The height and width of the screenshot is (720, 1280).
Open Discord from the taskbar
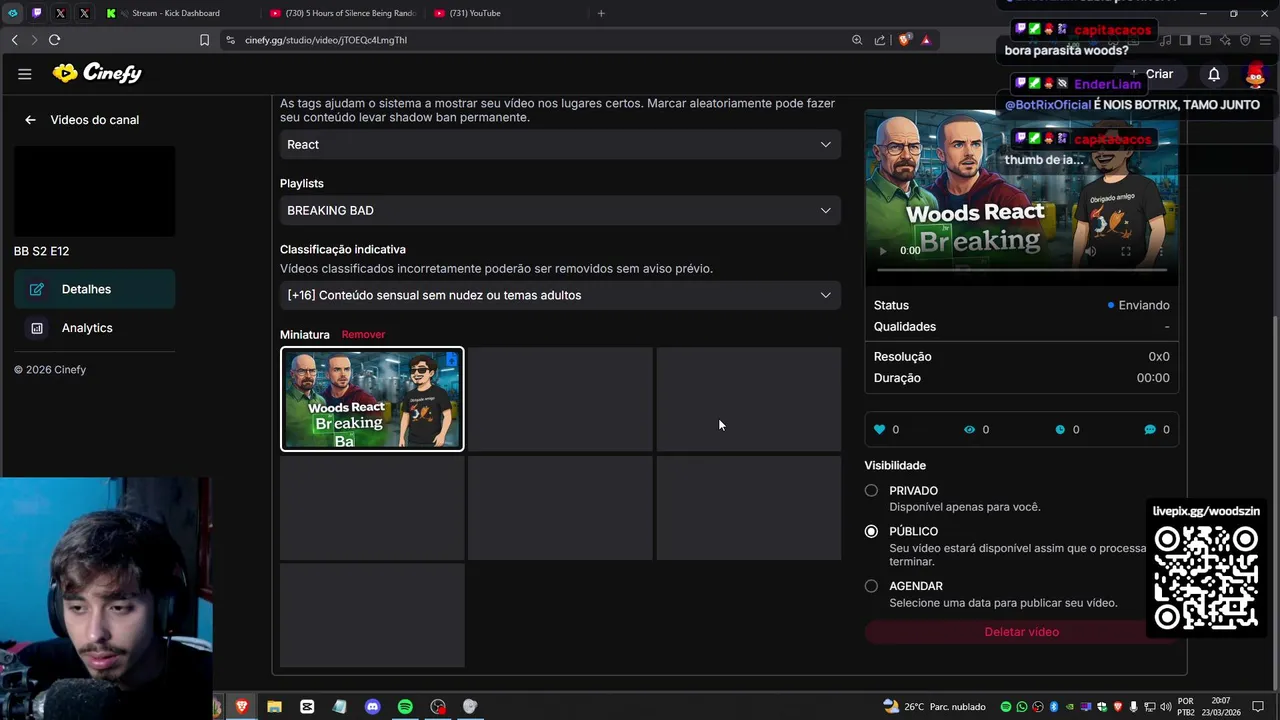[x=372, y=706]
